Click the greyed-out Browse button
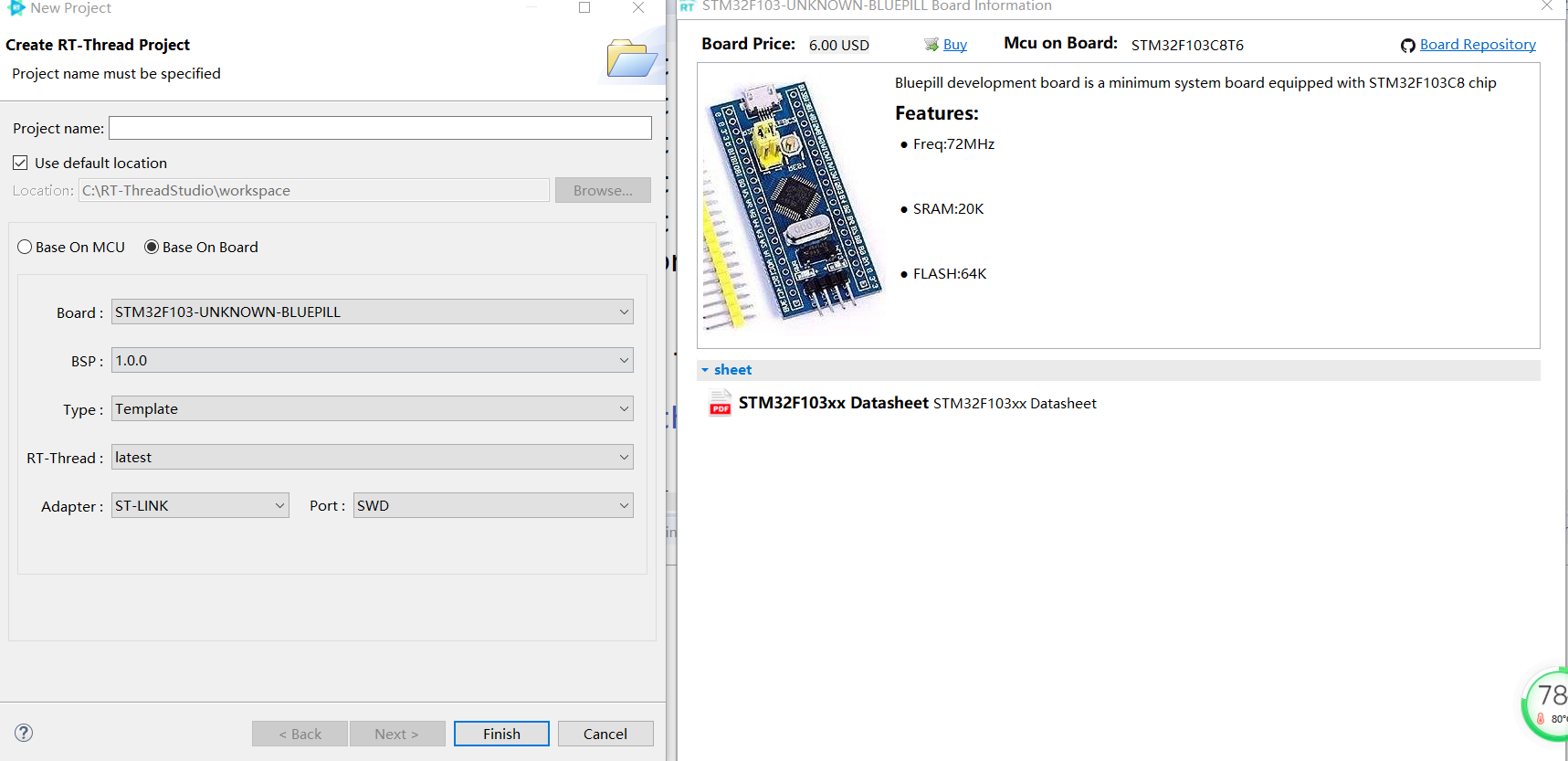This screenshot has width=1568, height=761. point(603,190)
